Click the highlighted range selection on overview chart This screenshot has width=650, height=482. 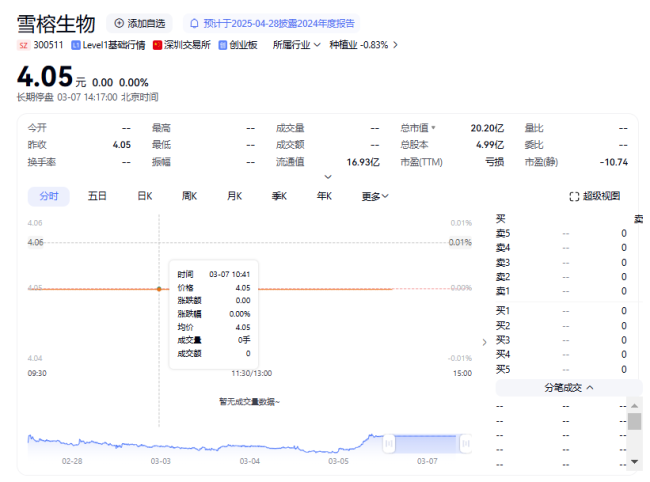click(427, 444)
